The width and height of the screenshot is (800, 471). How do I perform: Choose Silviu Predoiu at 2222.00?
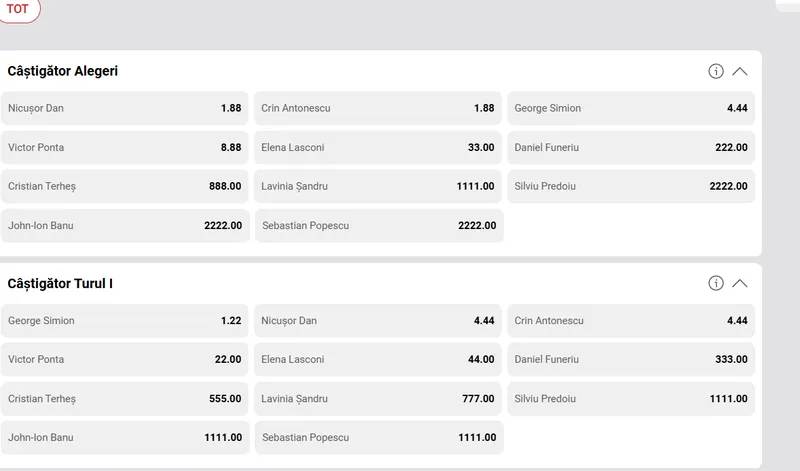[631, 186]
